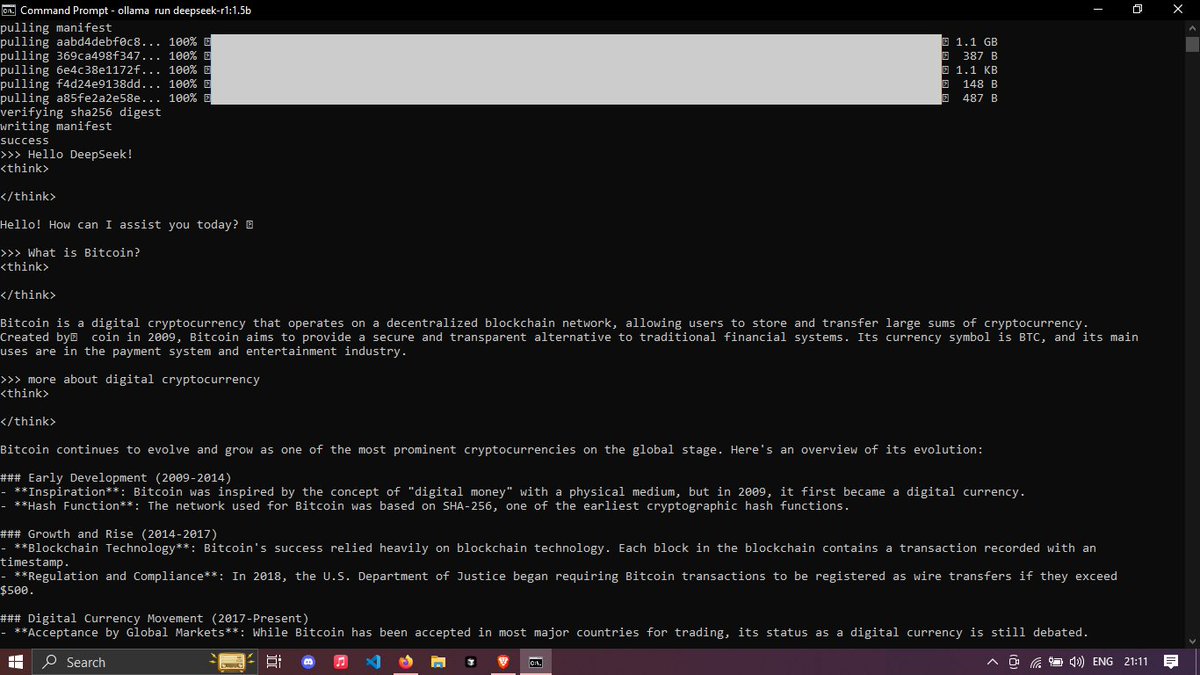Show hidden system tray icons
The image size is (1200, 675).
coord(992,662)
